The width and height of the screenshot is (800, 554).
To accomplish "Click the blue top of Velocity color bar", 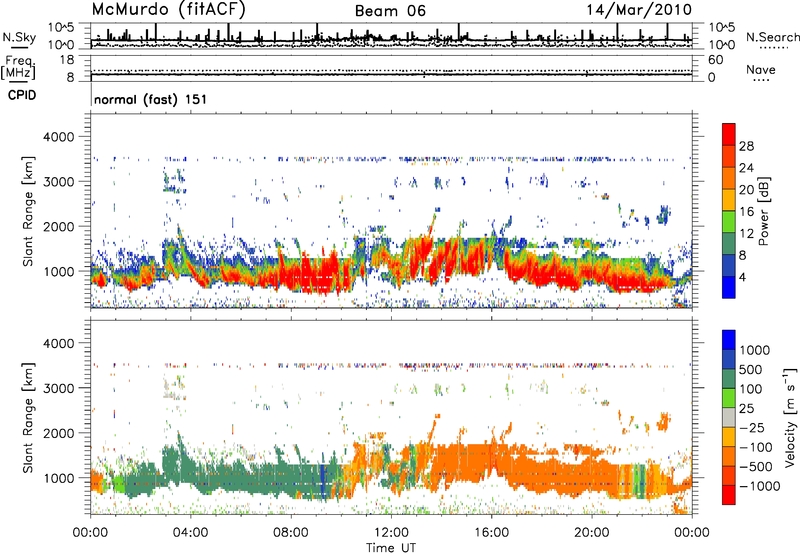I will (x=729, y=340).
